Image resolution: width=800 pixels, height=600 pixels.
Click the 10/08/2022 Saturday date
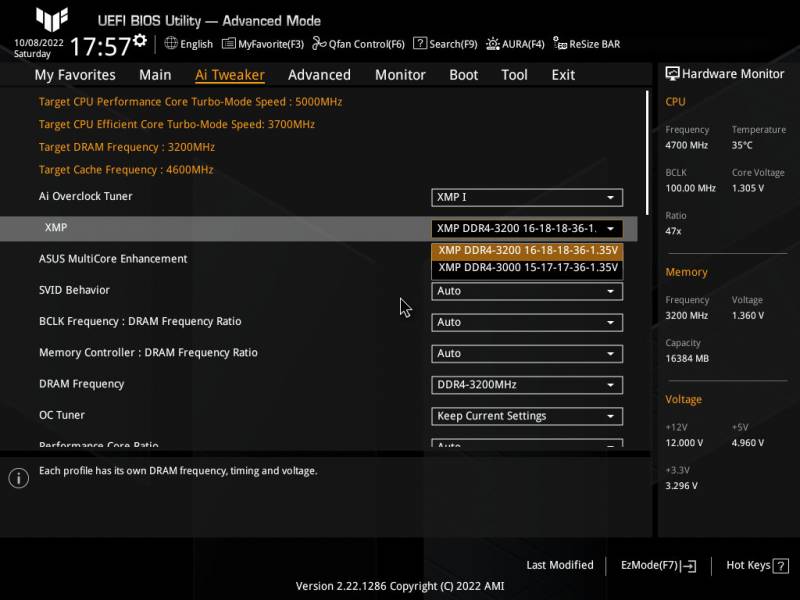click(39, 48)
